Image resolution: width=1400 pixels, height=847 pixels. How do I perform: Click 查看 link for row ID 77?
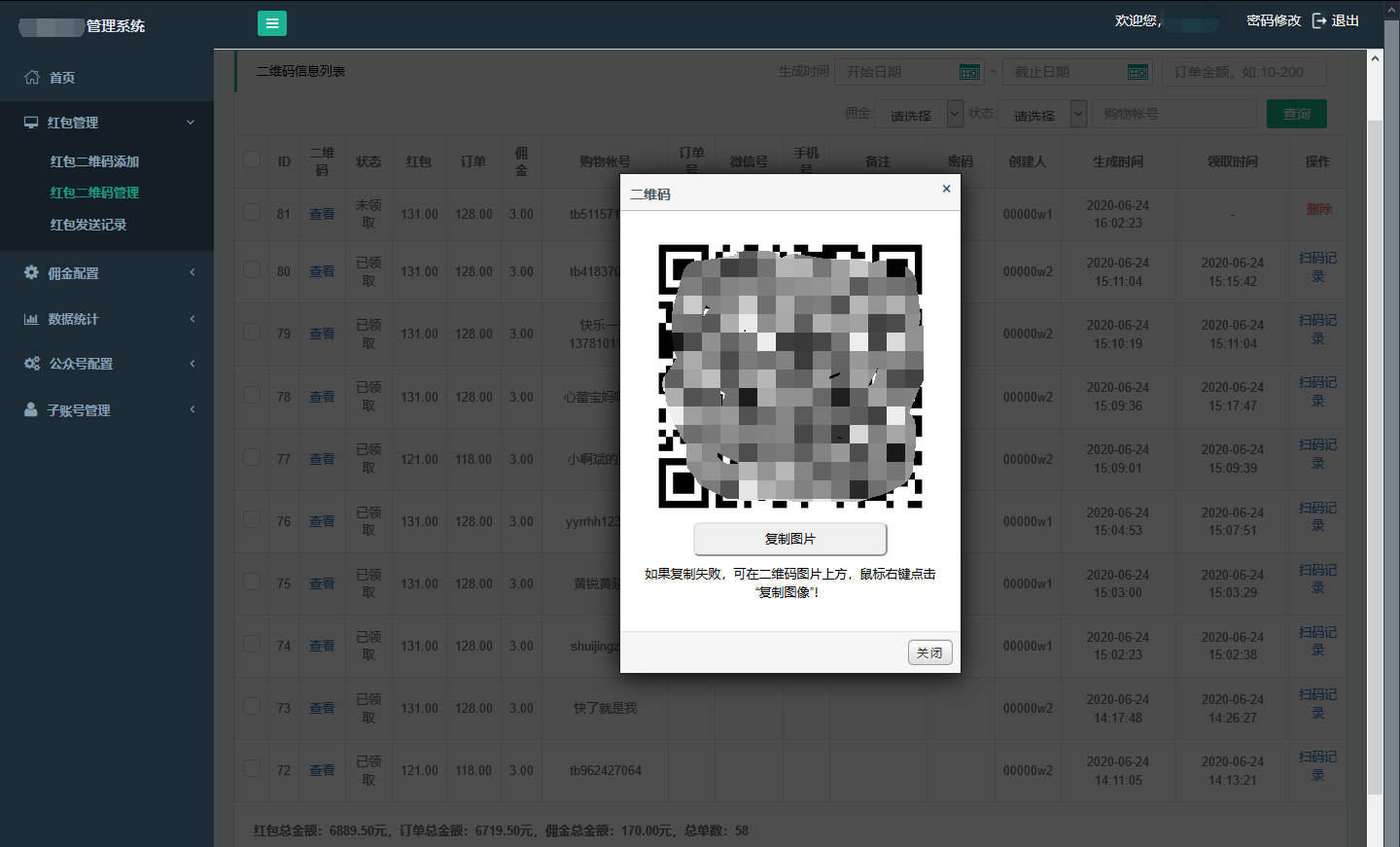pos(322,459)
